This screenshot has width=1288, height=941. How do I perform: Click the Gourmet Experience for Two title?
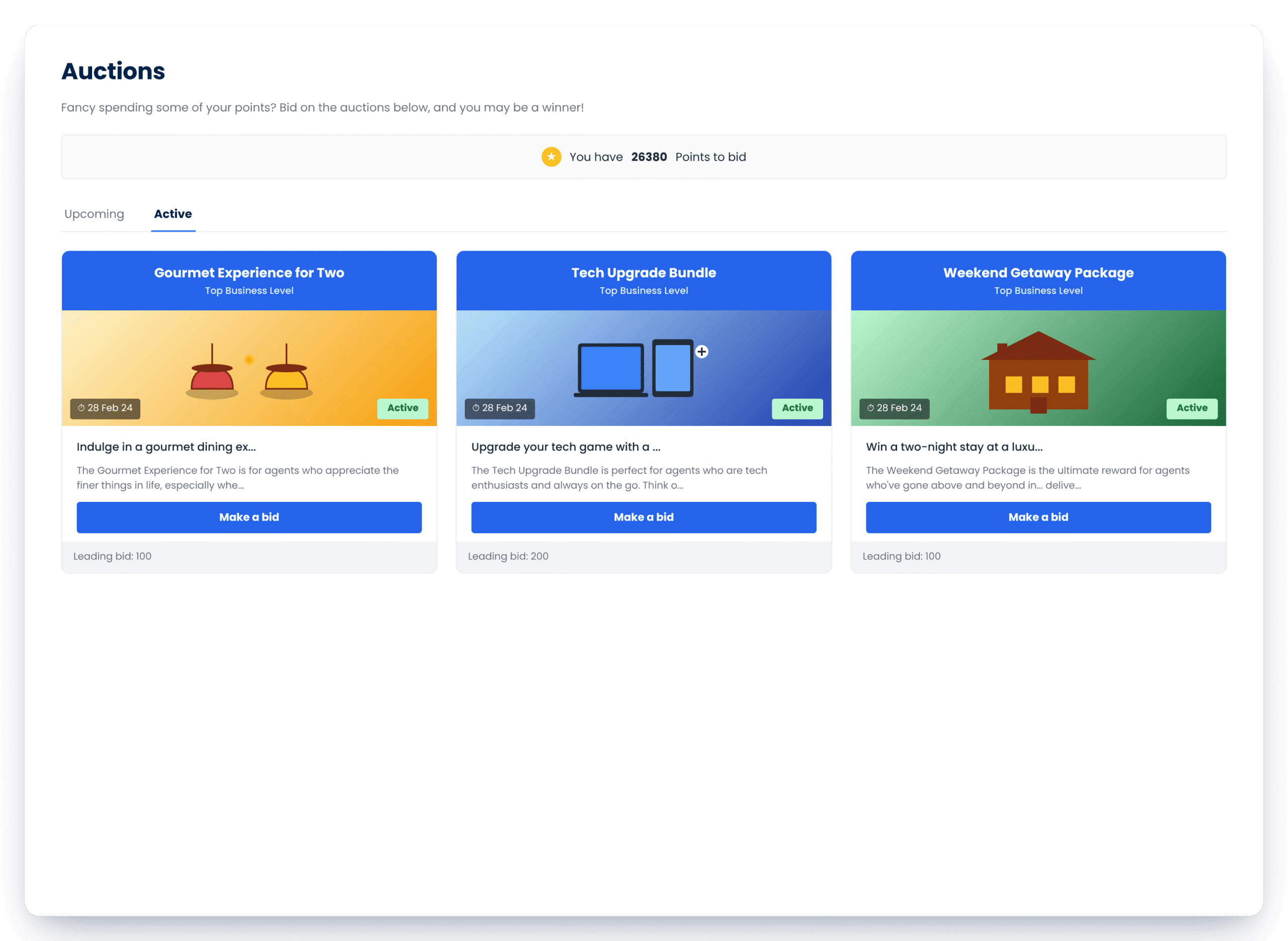coord(249,273)
